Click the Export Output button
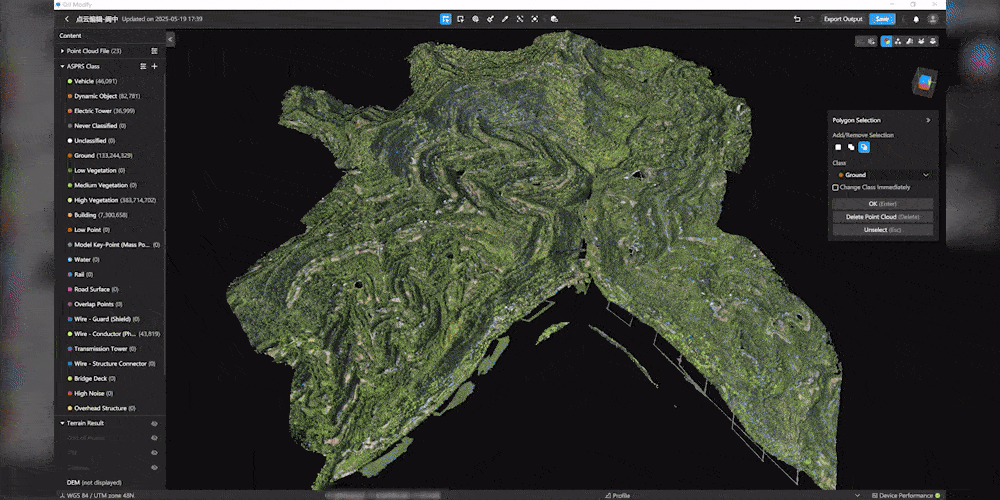The height and width of the screenshot is (500, 1000). 842,19
